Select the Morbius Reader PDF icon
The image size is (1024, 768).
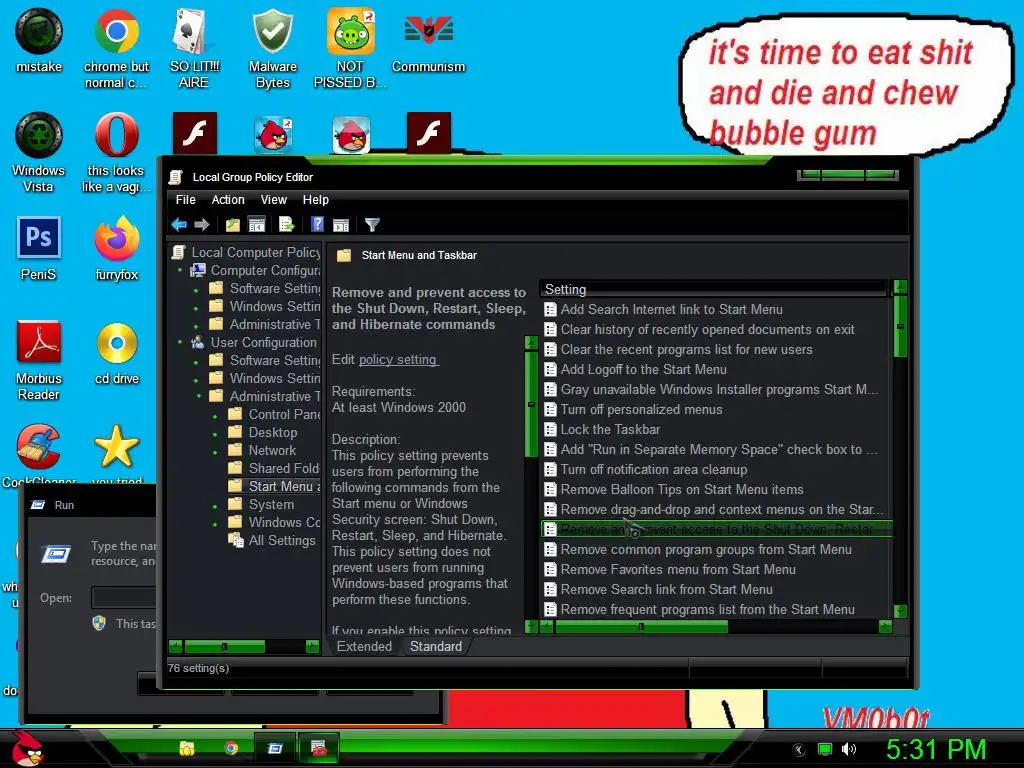(x=39, y=360)
